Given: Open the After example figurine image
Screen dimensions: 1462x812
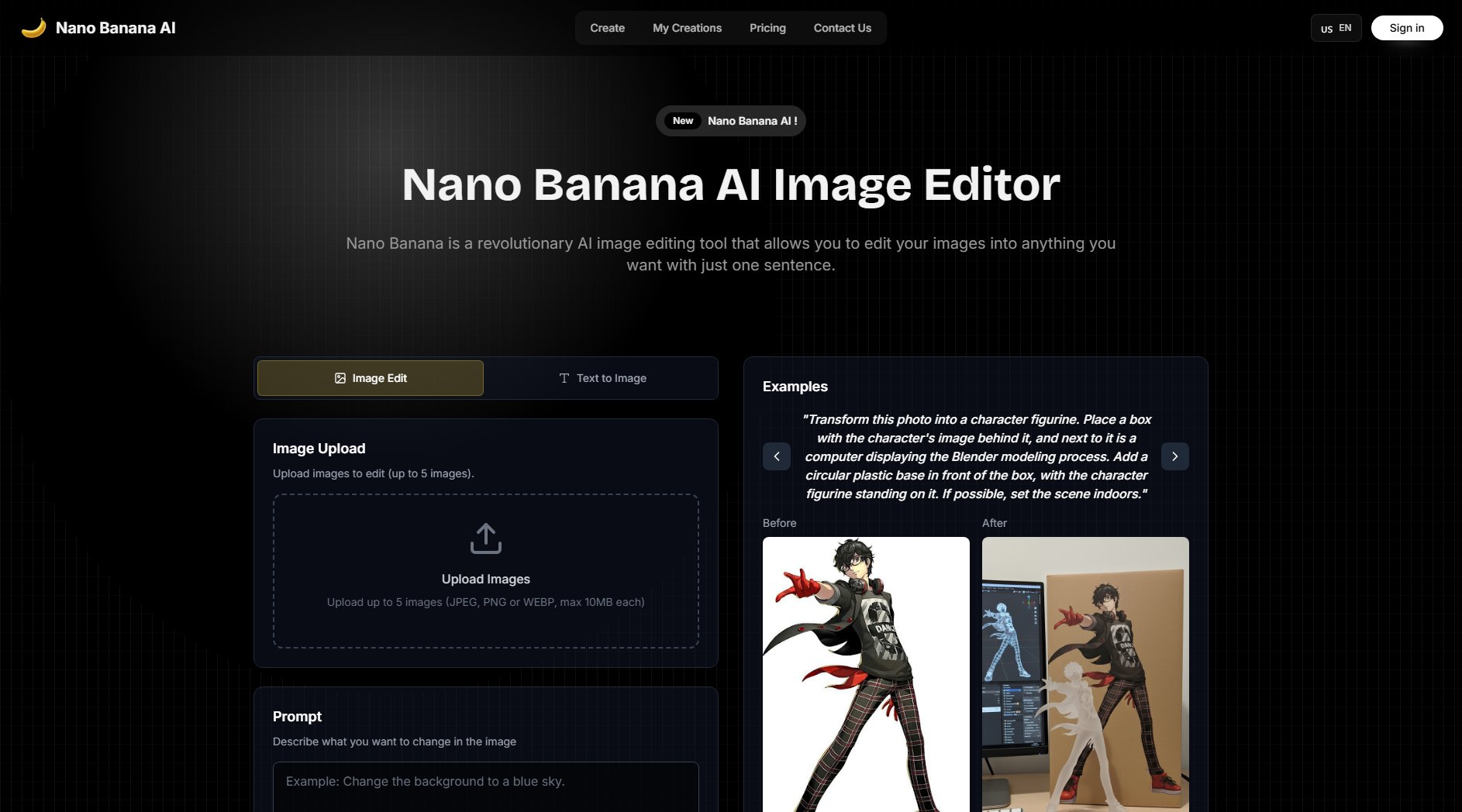Looking at the screenshot, I should point(1085,674).
